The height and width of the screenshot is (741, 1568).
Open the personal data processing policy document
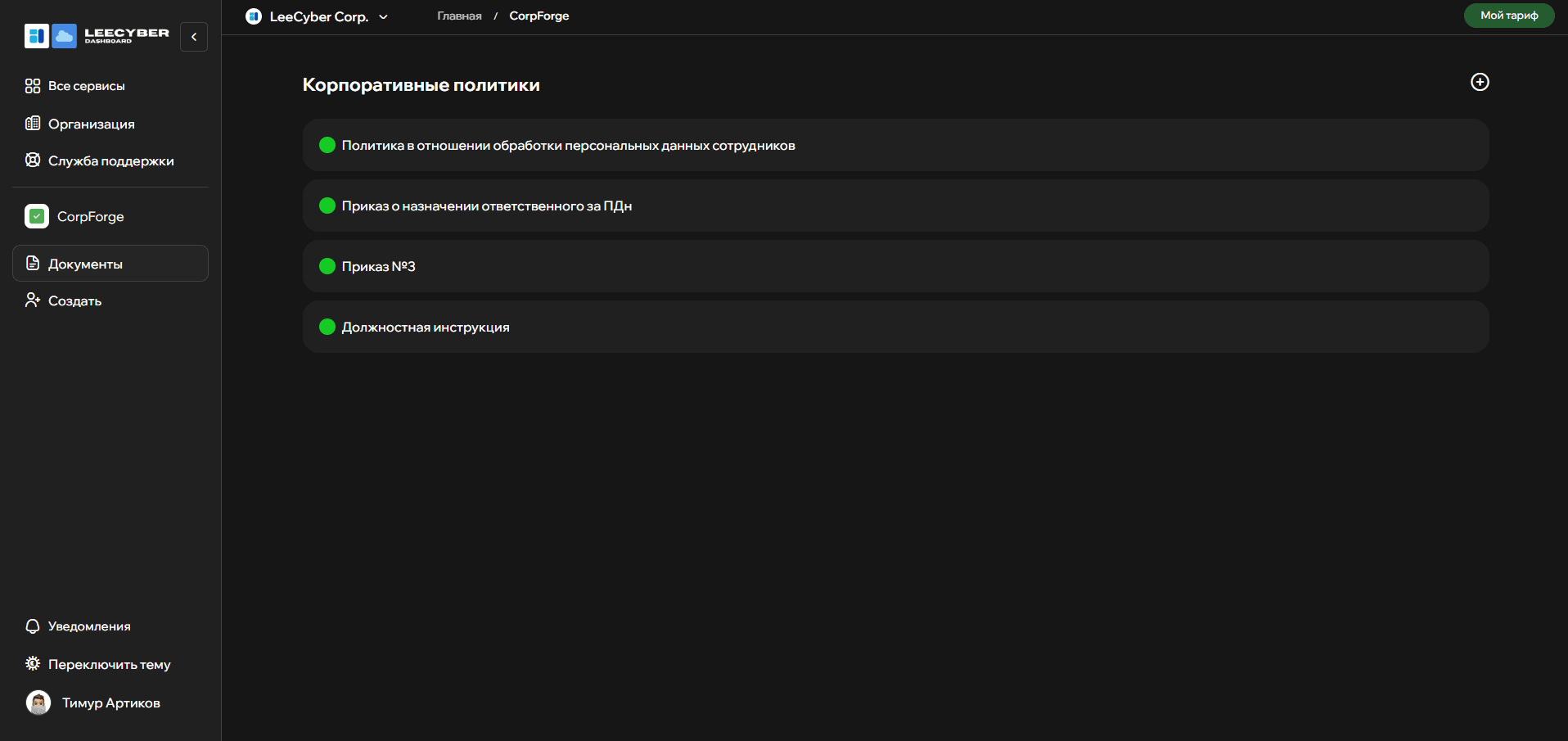pyautogui.click(x=568, y=146)
